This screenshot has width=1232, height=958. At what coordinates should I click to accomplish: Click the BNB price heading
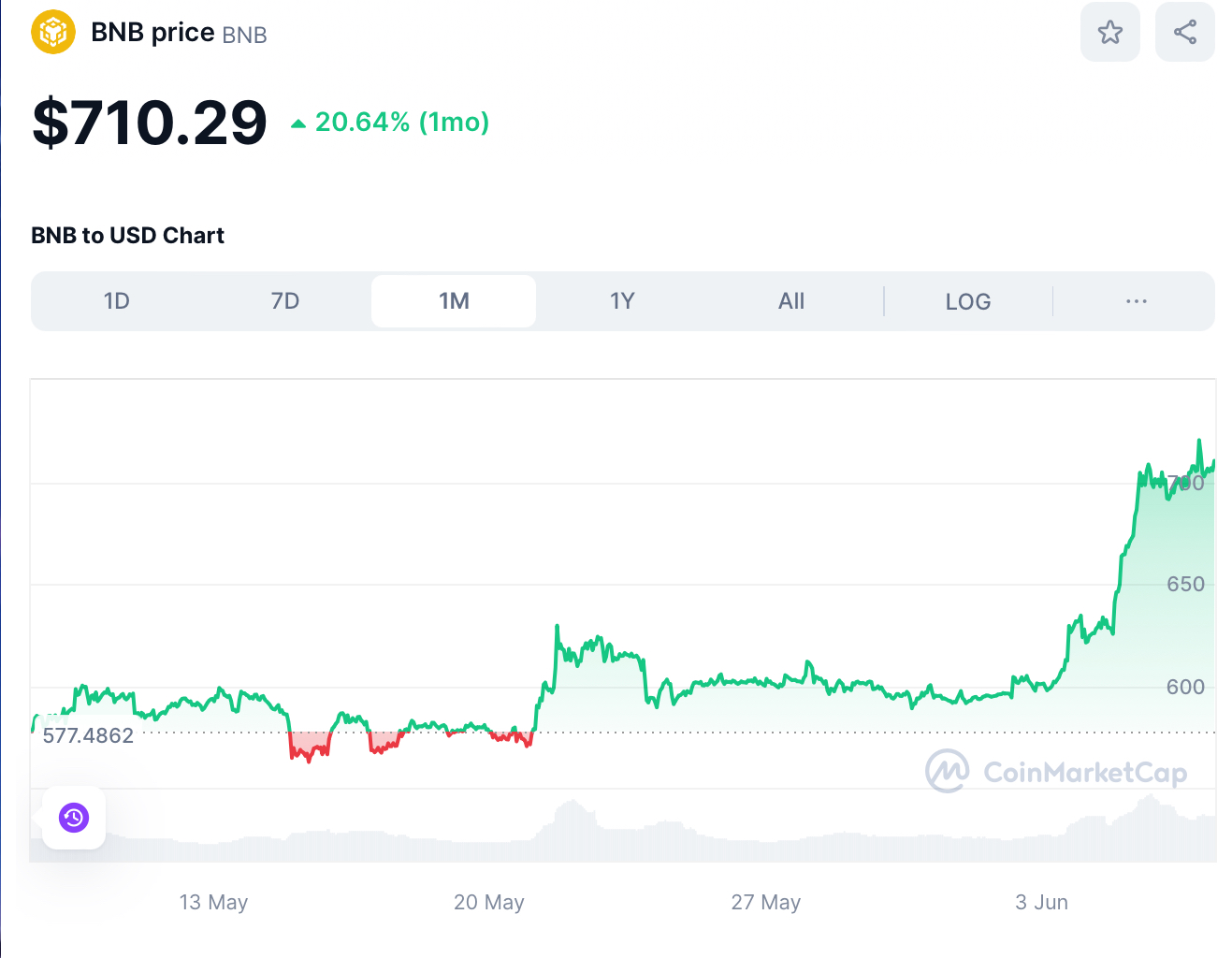(x=152, y=33)
